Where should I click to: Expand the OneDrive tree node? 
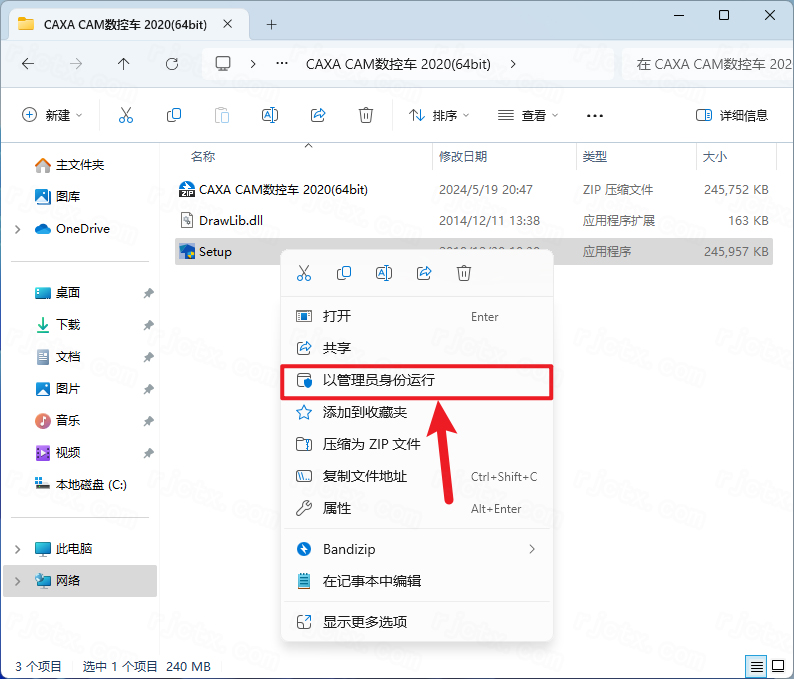pyautogui.click(x=18, y=229)
